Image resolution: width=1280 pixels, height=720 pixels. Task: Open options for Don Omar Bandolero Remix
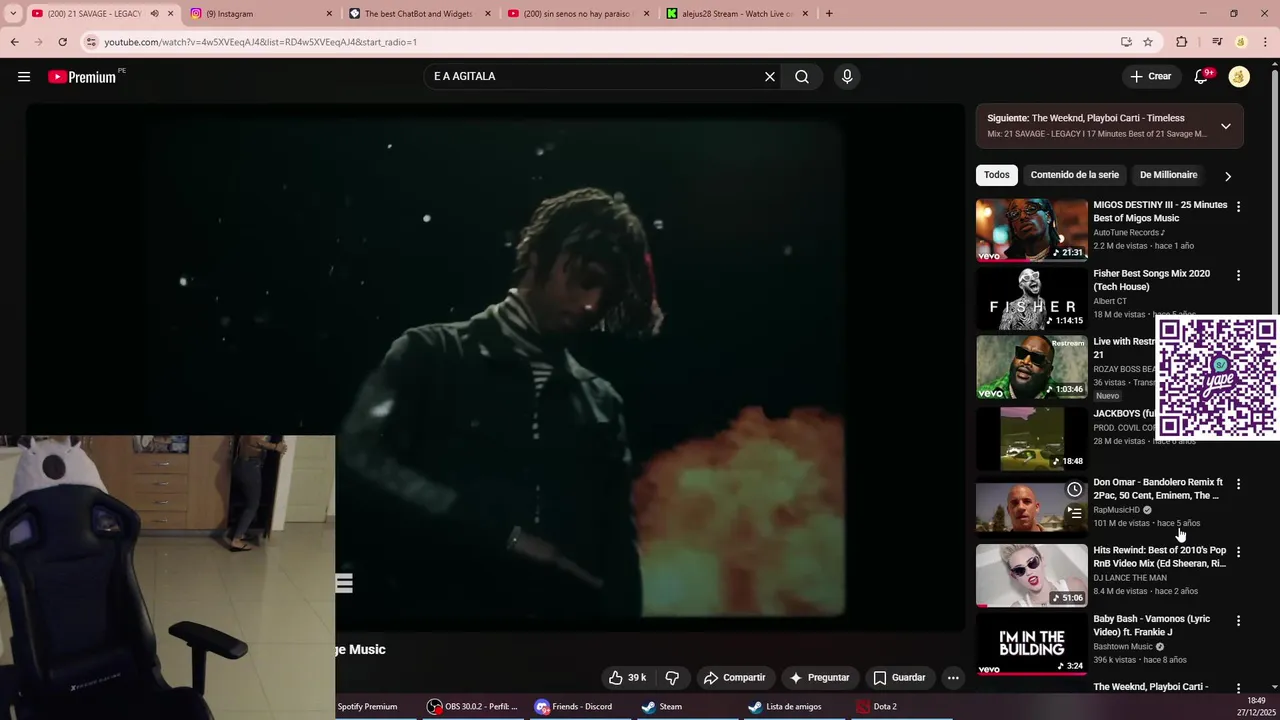click(x=1238, y=484)
